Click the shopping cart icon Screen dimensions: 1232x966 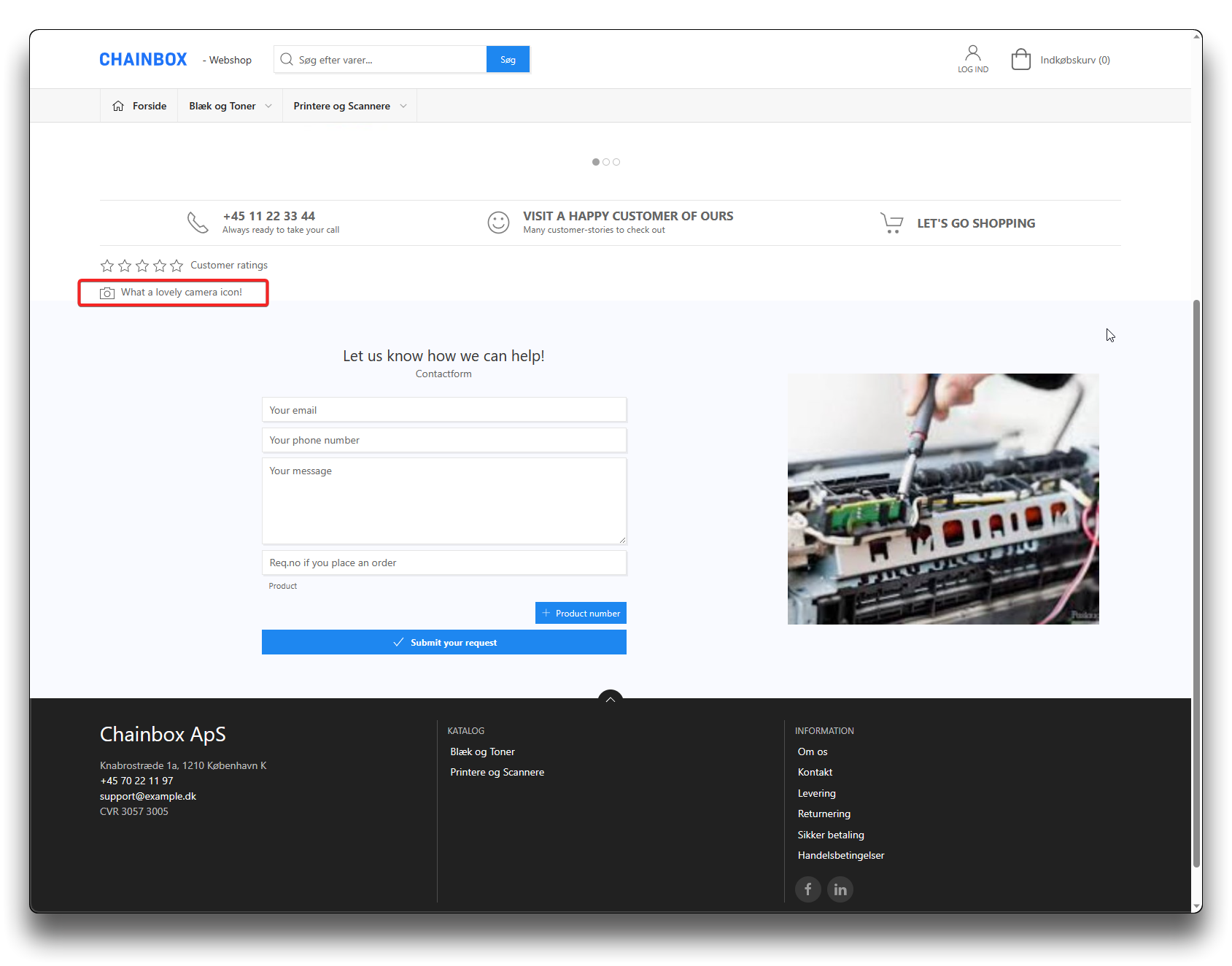coord(891,223)
